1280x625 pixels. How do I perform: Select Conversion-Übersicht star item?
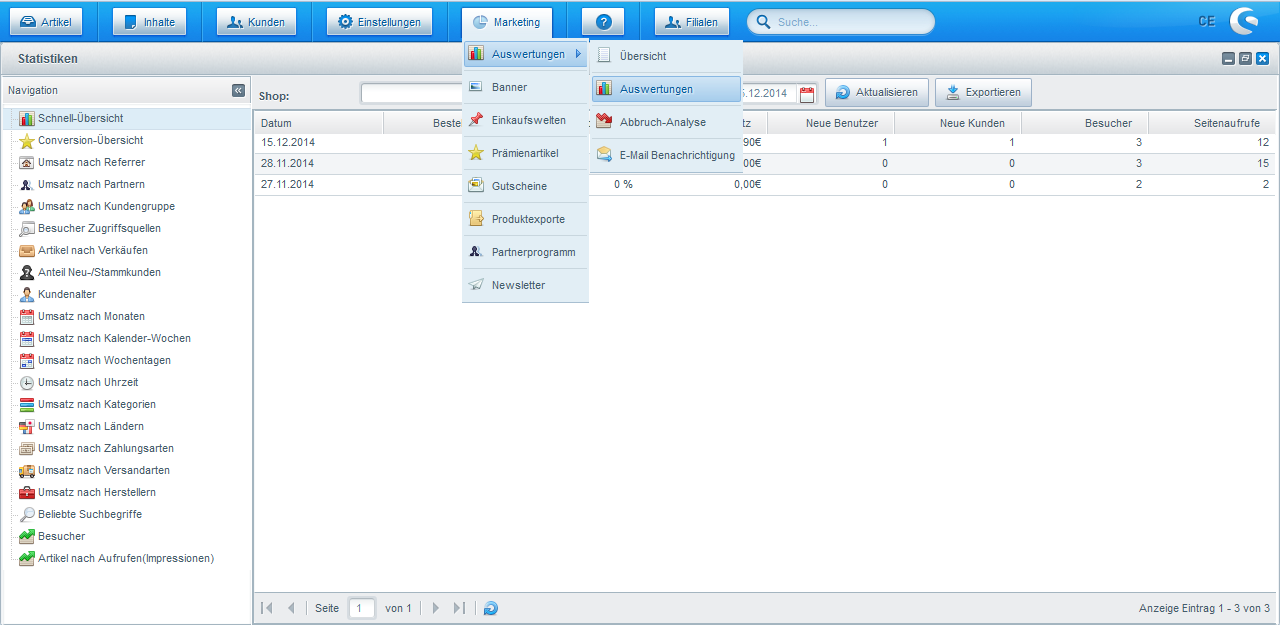(x=90, y=141)
